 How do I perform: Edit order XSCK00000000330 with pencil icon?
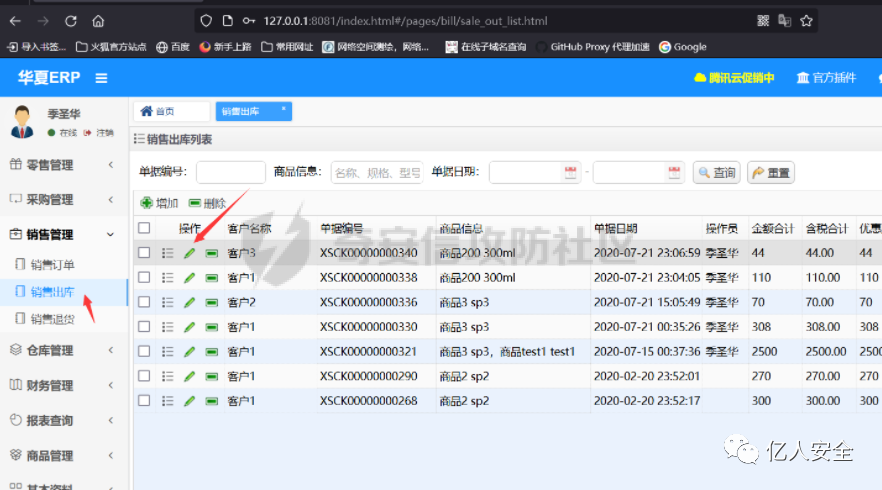[x=190, y=327]
